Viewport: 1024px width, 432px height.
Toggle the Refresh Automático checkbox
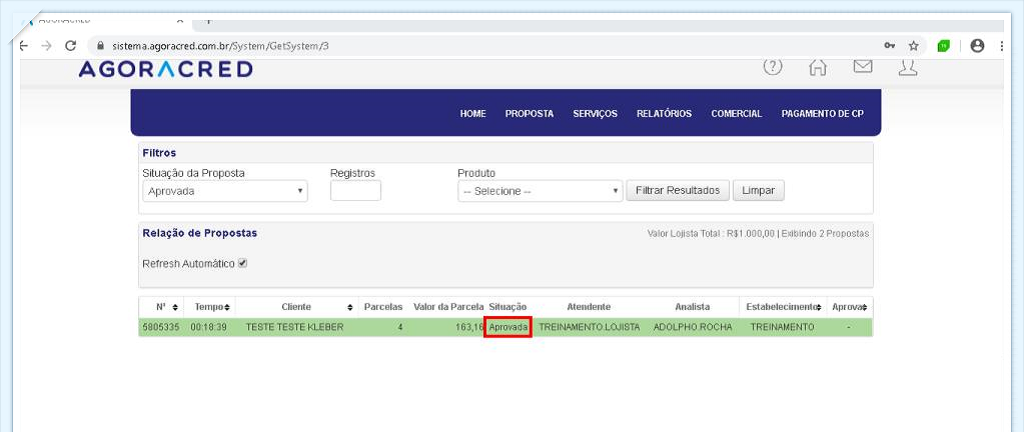pyautogui.click(x=242, y=264)
